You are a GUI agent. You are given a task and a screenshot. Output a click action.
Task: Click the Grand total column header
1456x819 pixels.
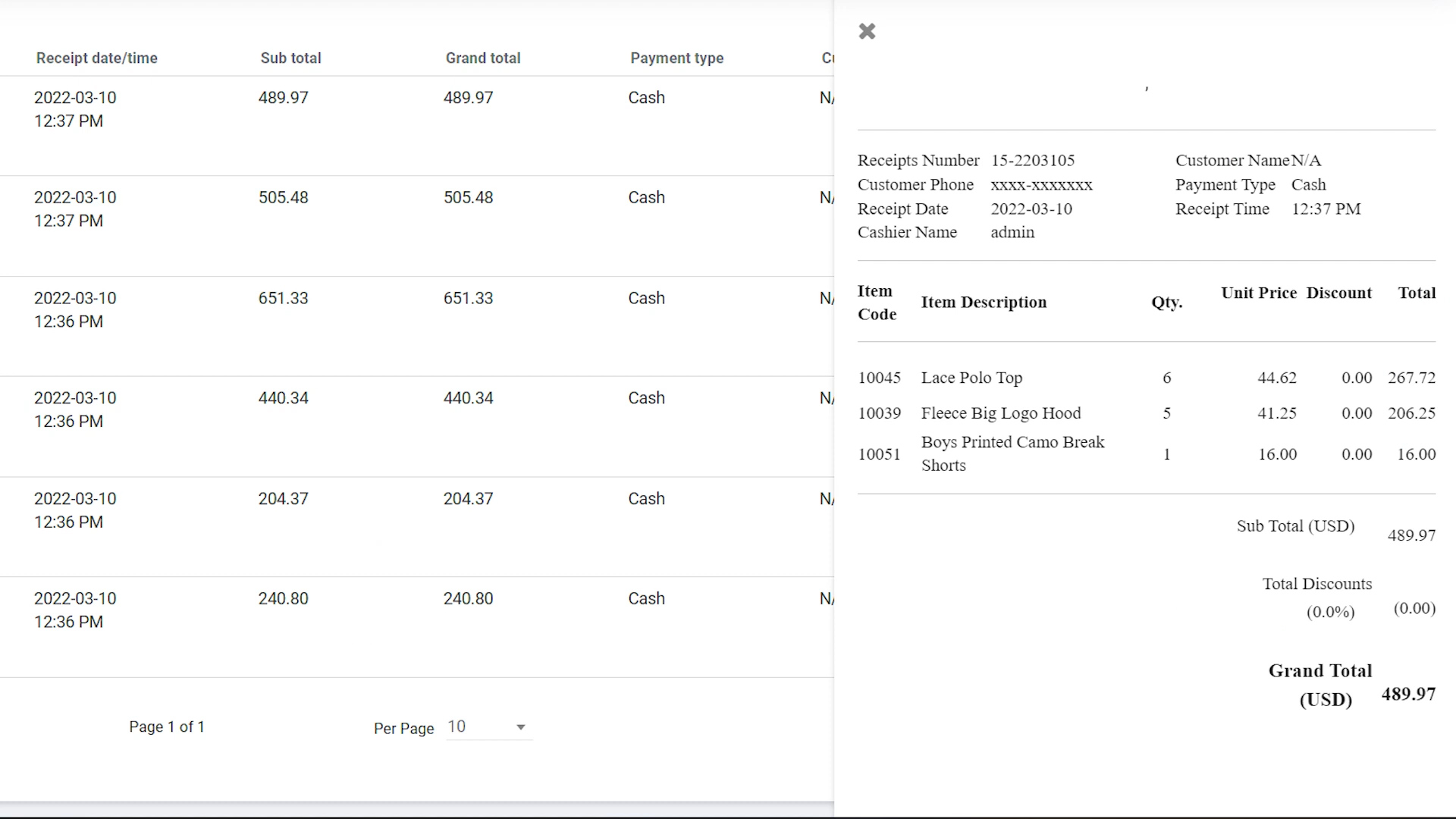pos(482,58)
